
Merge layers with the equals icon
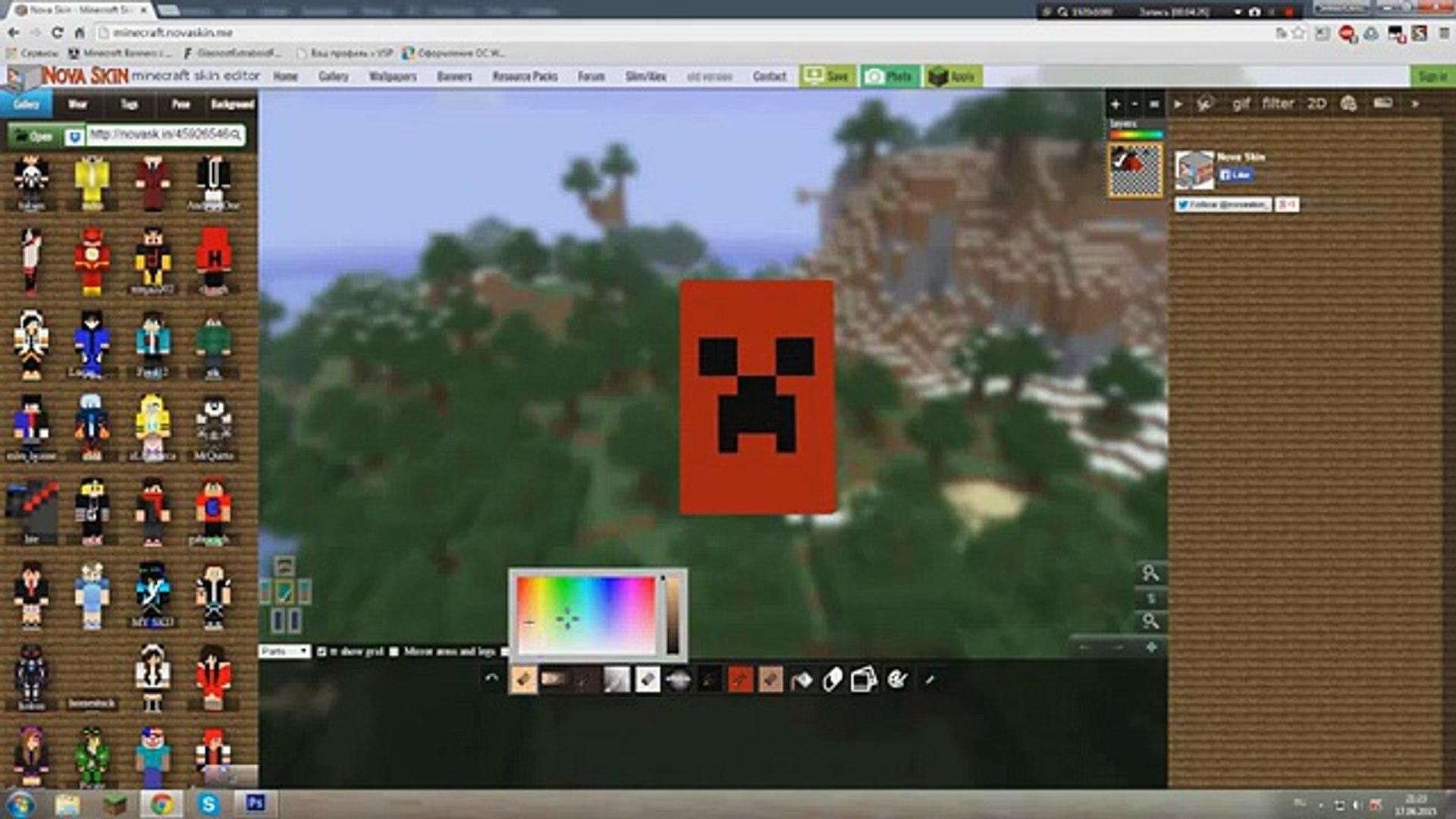(1154, 105)
